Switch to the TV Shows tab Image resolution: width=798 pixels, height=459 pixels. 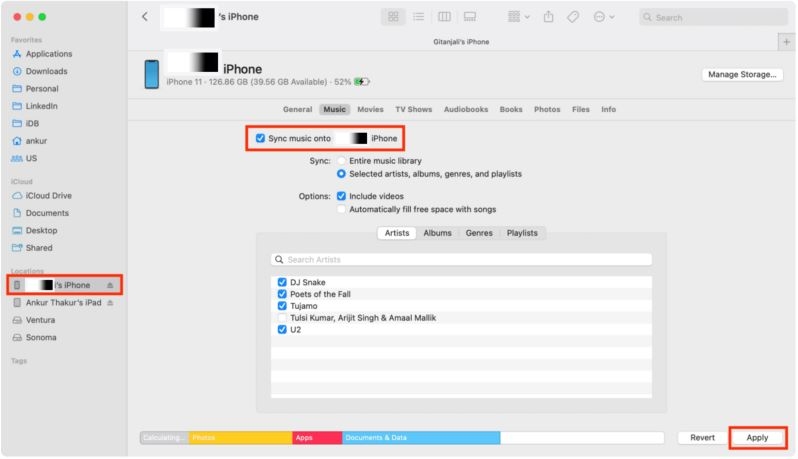click(413, 109)
